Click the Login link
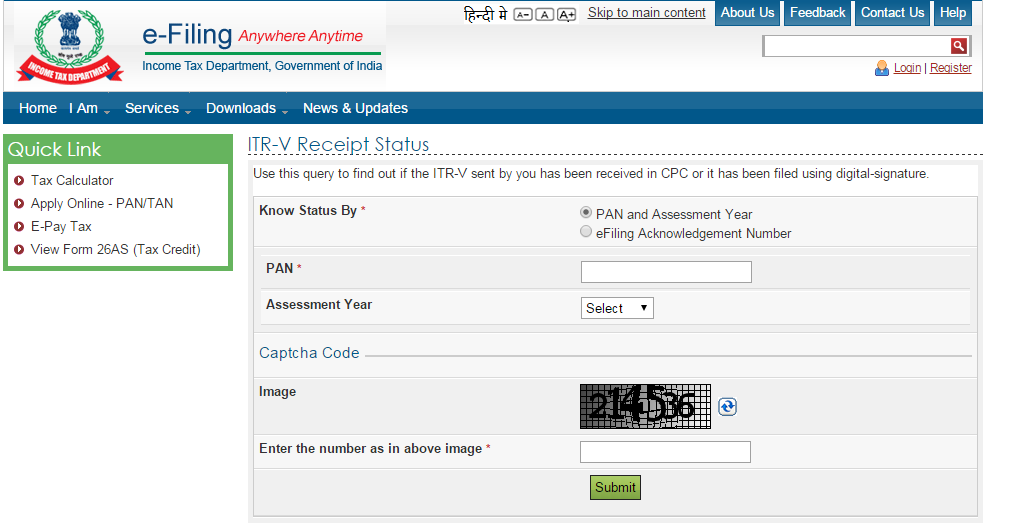 tap(907, 68)
